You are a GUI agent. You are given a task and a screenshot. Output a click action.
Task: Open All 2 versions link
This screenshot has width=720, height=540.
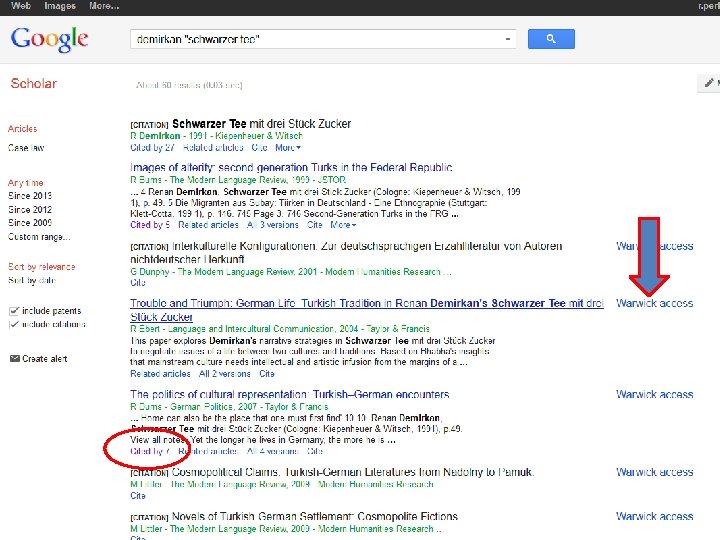225,374
